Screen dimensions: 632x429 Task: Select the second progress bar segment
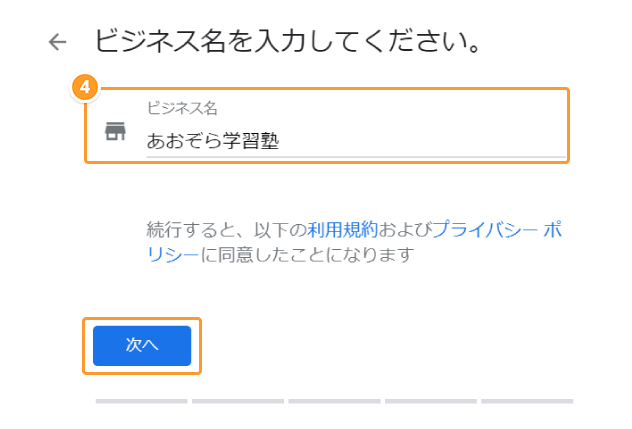[238, 401]
